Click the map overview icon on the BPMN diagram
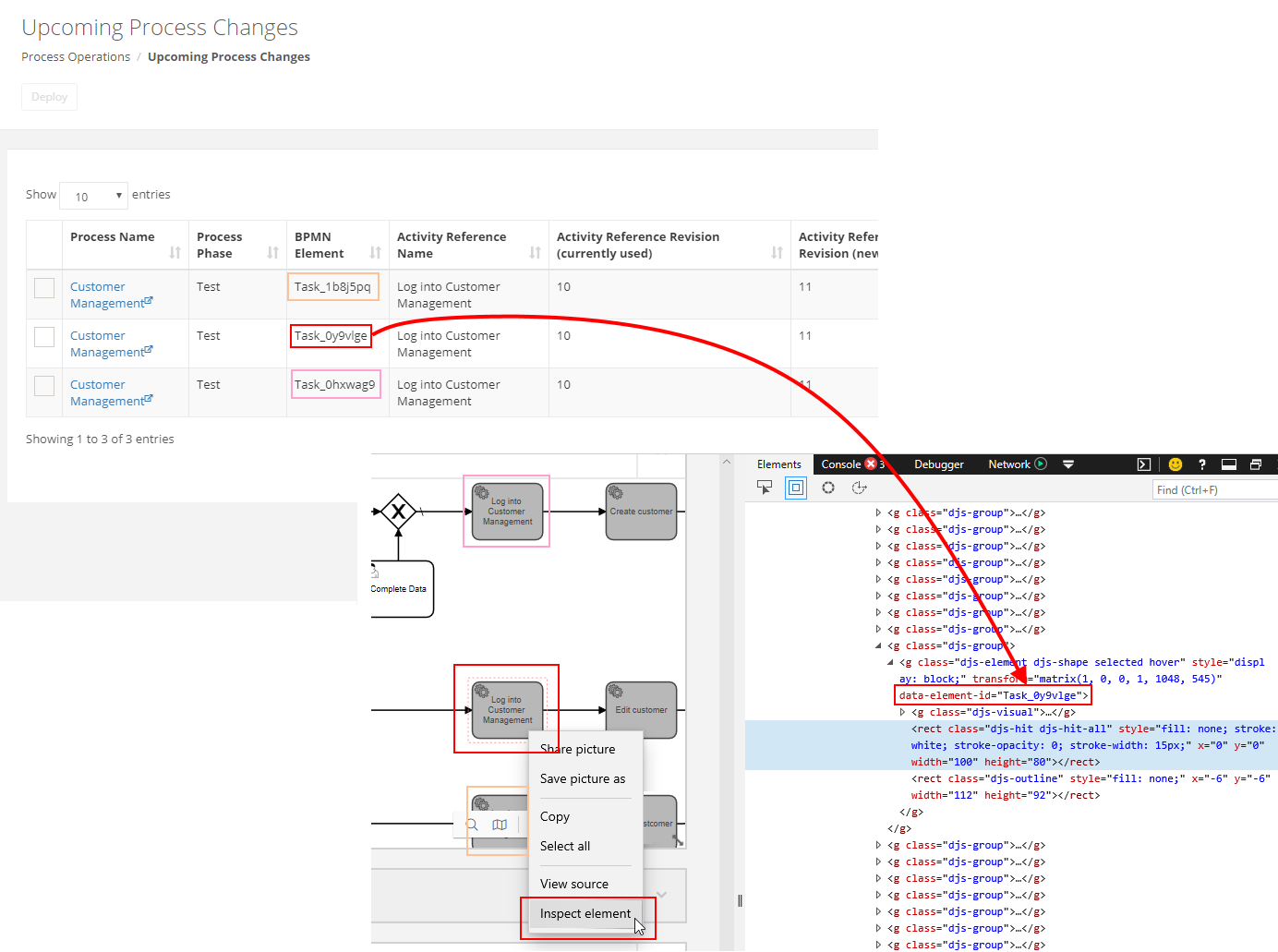The height and width of the screenshot is (952, 1278). pyautogui.click(x=500, y=825)
